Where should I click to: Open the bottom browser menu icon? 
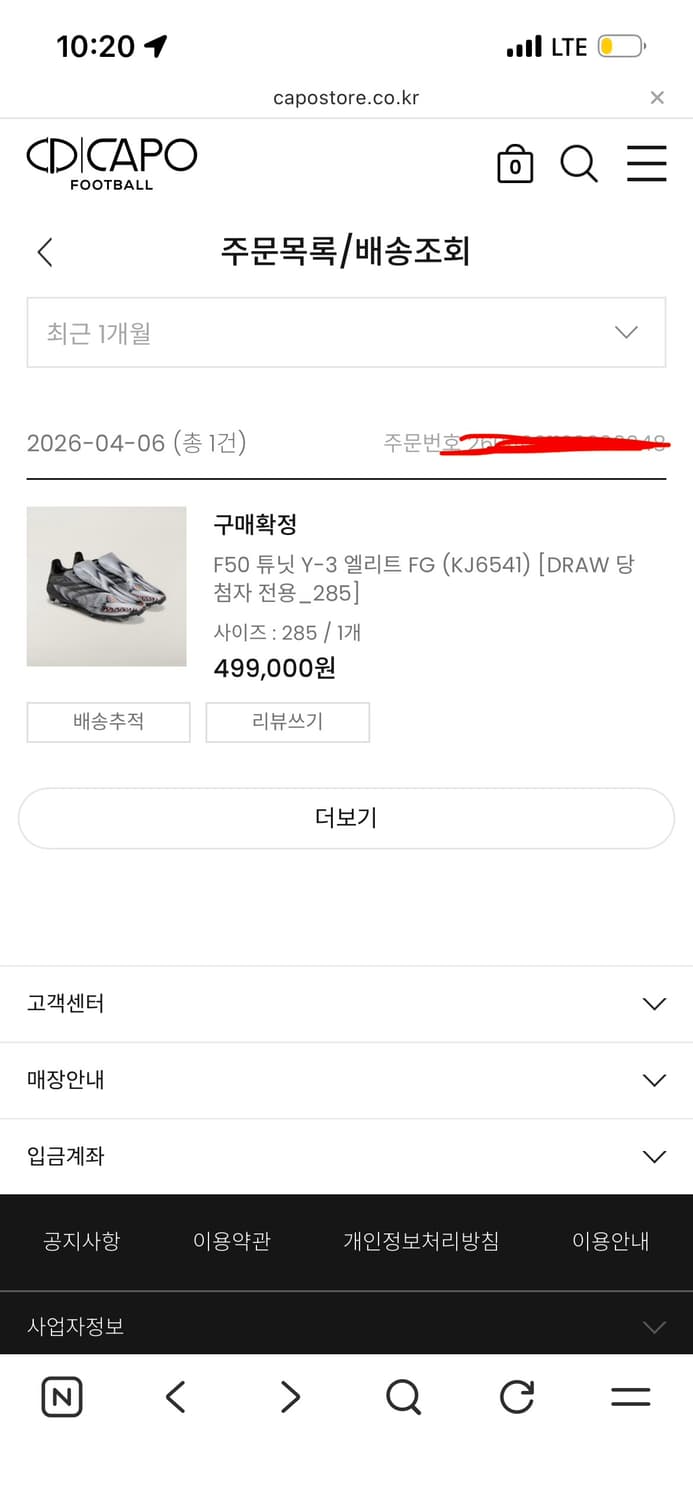629,1397
